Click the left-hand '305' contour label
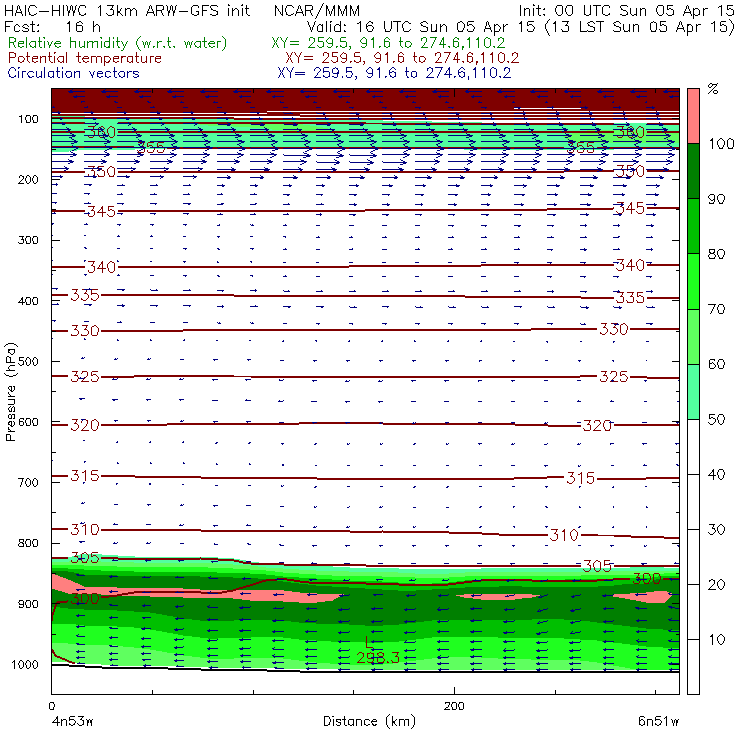Image resolution: width=740 pixels, height=740 pixels. point(85,558)
